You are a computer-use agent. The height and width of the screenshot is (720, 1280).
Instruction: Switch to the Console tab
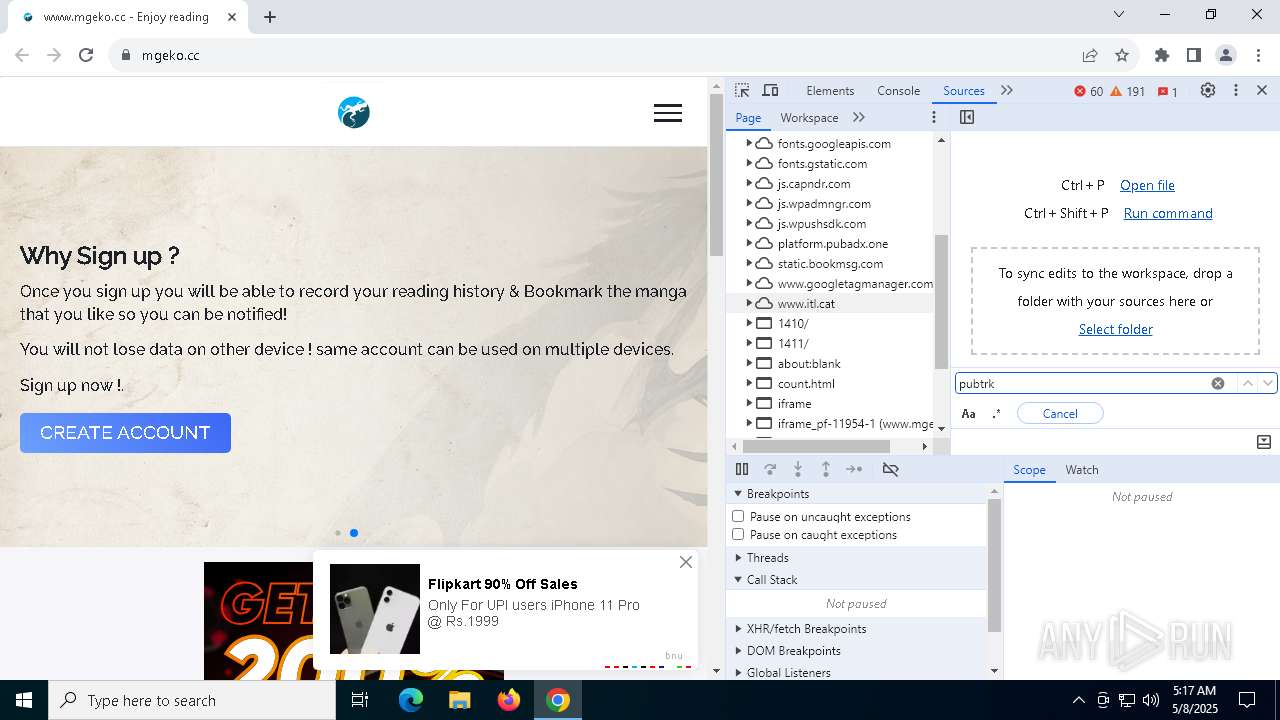coord(898,91)
